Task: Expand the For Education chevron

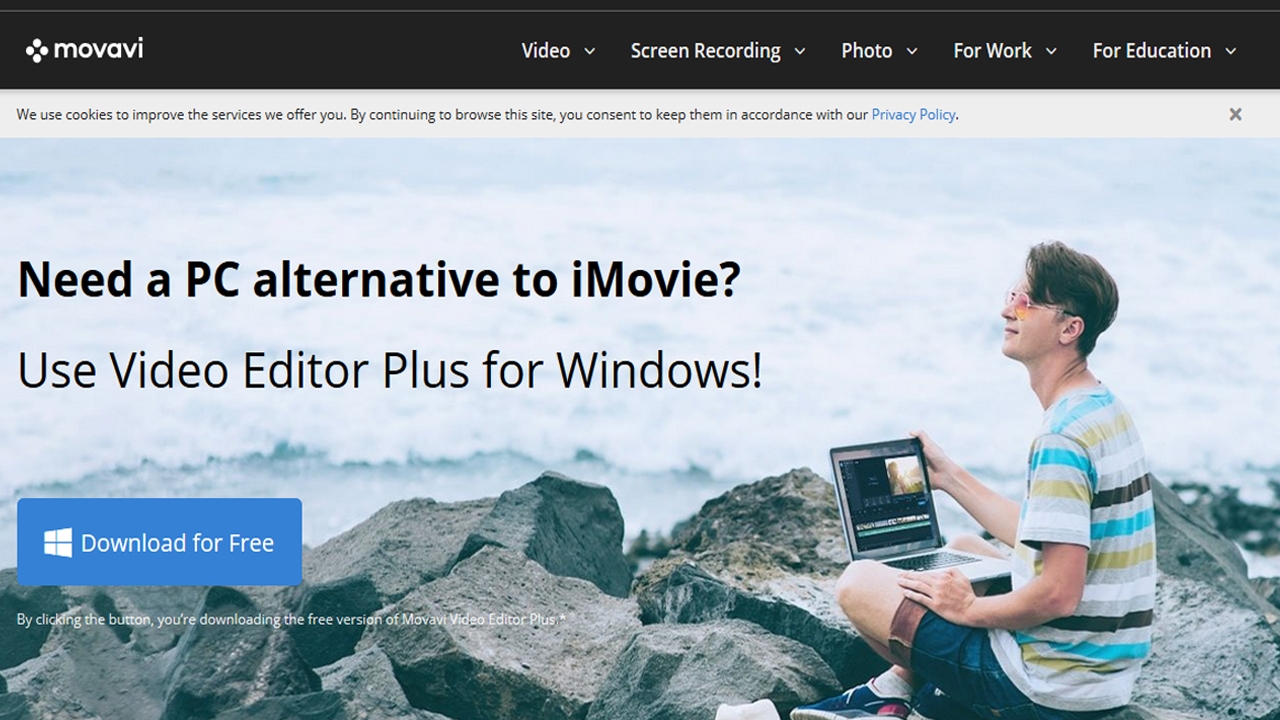Action: [1231, 52]
